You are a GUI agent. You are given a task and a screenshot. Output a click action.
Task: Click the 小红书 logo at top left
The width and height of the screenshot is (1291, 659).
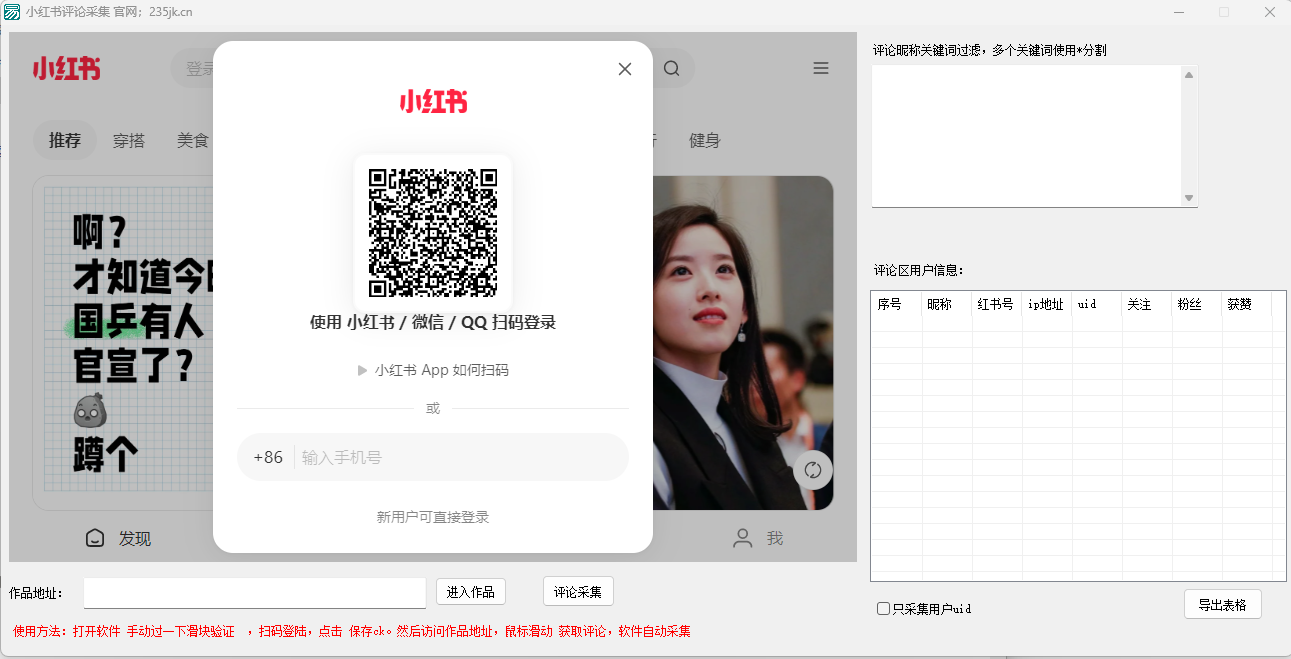click(x=66, y=68)
